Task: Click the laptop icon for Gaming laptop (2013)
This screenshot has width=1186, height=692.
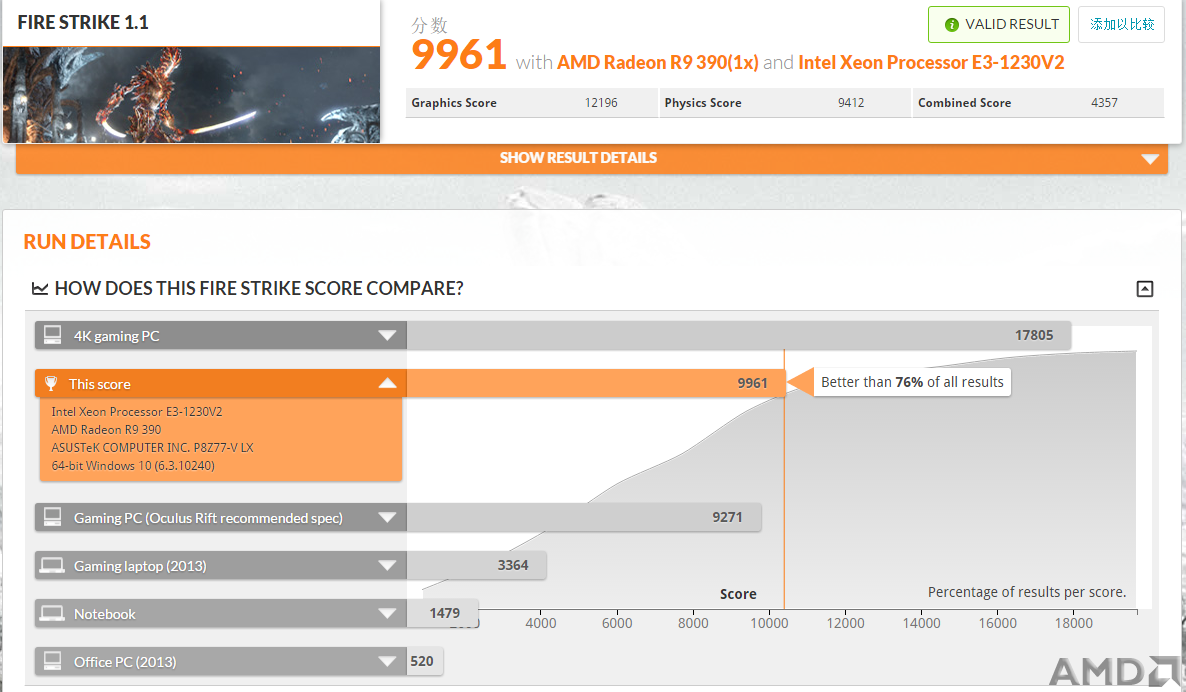Action: click(52, 566)
